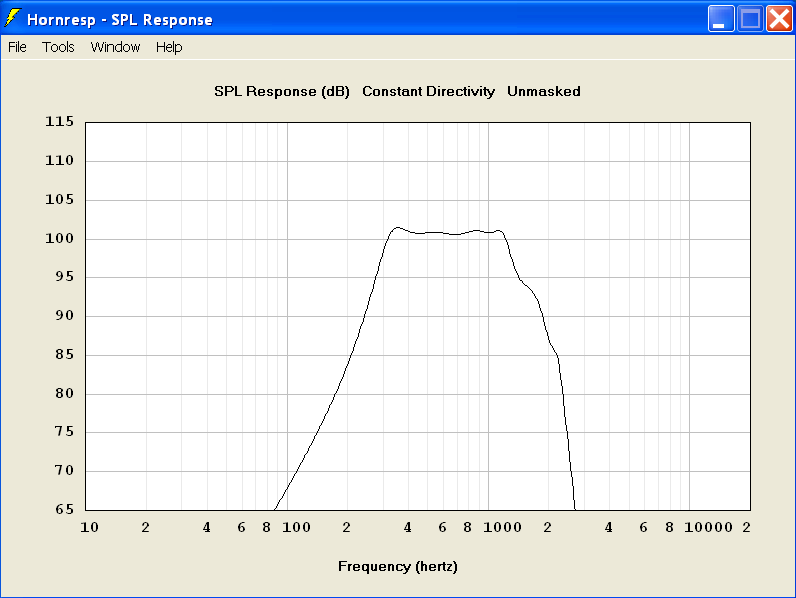
Task: Click the 10000 frequency axis label
Action: 708,527
